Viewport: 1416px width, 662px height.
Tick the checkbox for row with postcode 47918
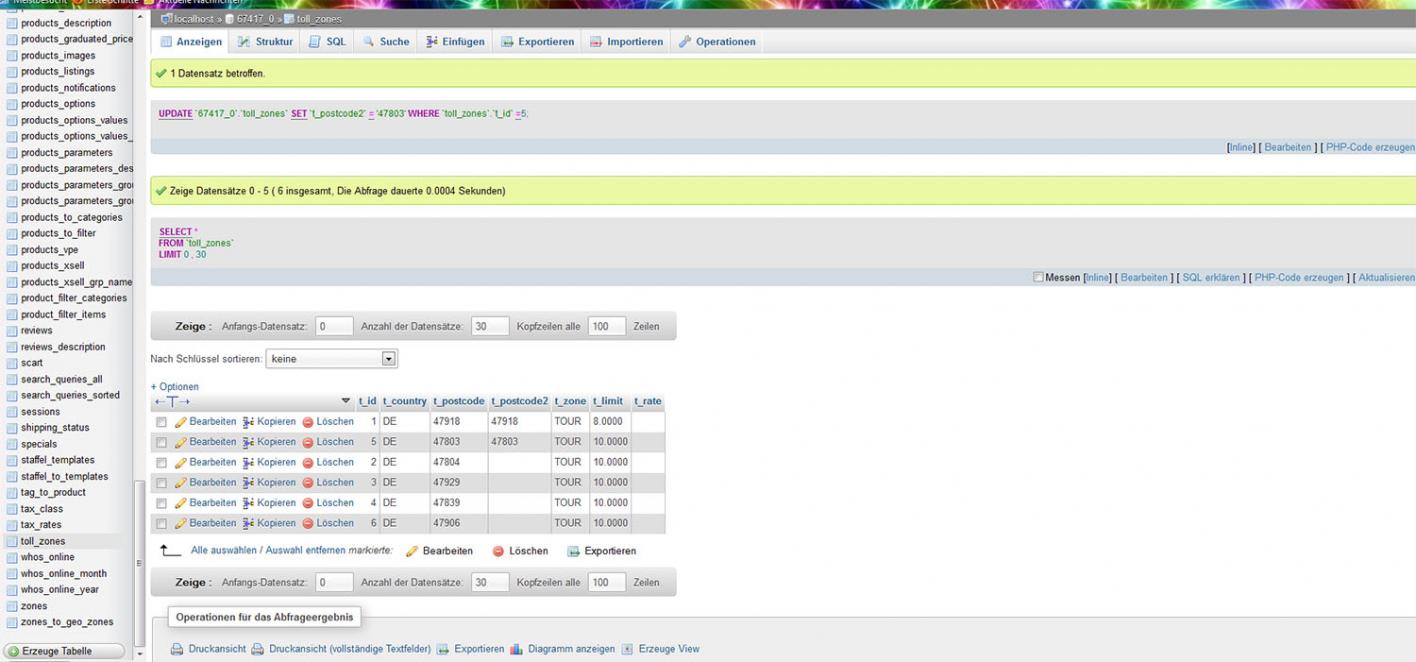click(x=161, y=422)
